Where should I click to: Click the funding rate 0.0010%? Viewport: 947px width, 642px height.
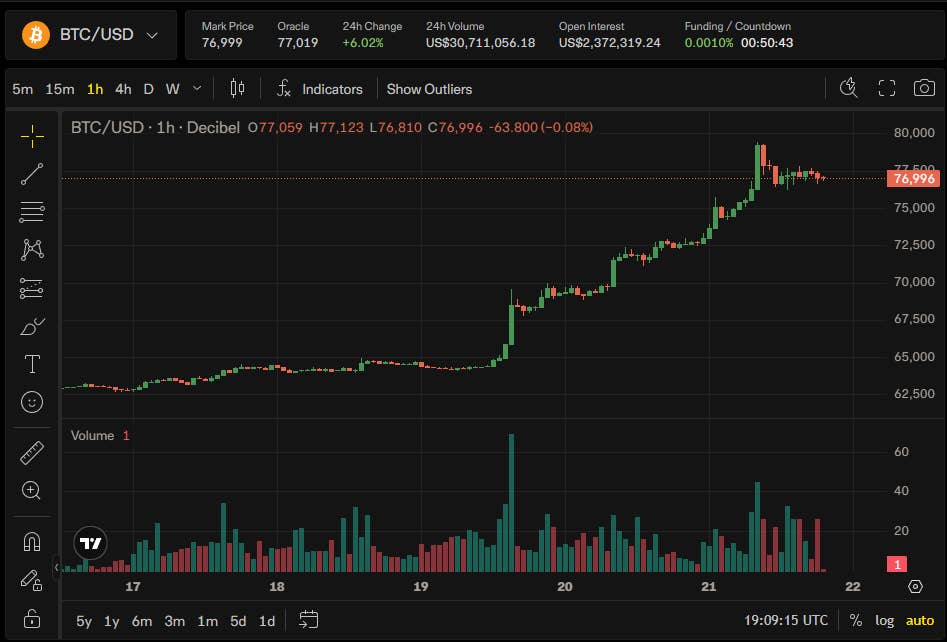(708, 43)
